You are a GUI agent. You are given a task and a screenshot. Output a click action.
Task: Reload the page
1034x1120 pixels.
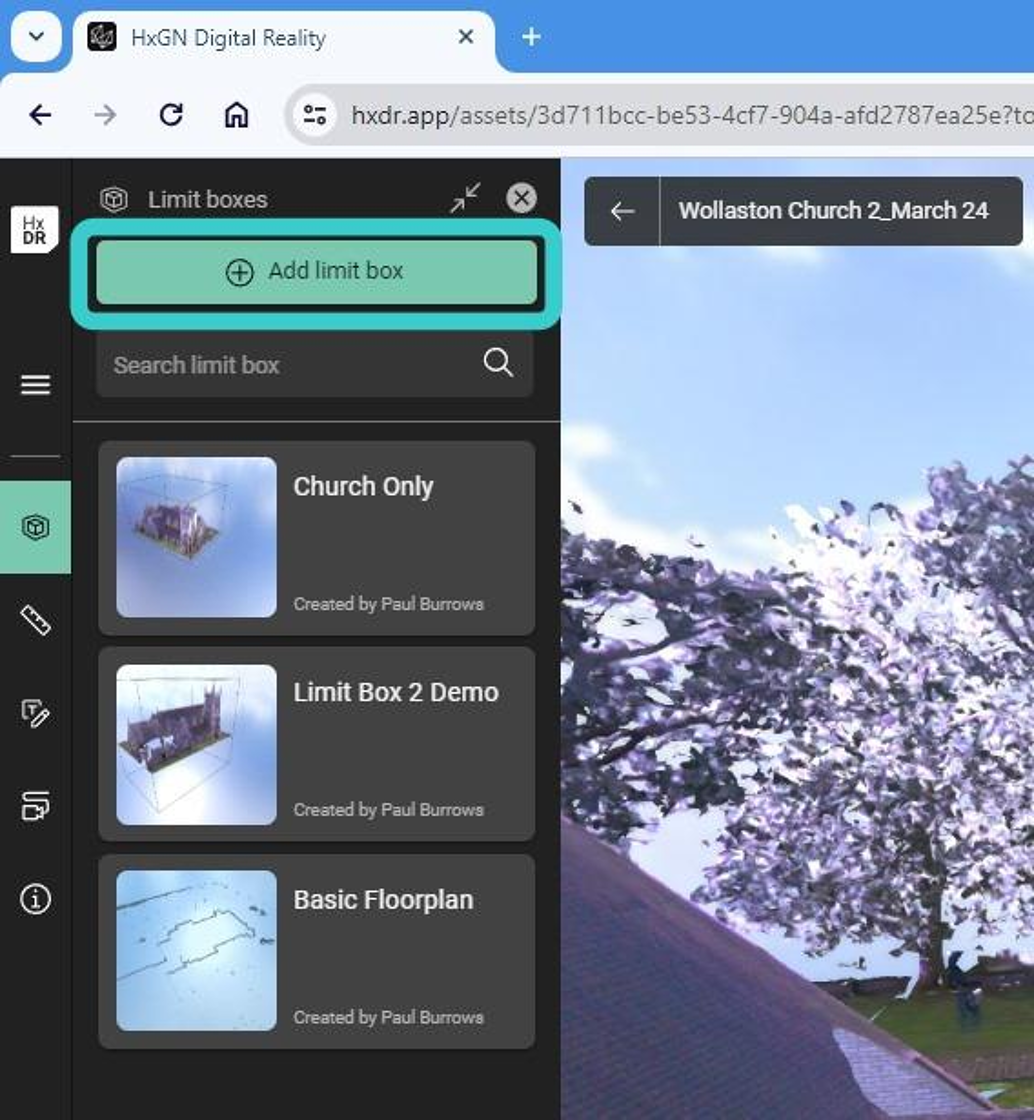tap(171, 114)
